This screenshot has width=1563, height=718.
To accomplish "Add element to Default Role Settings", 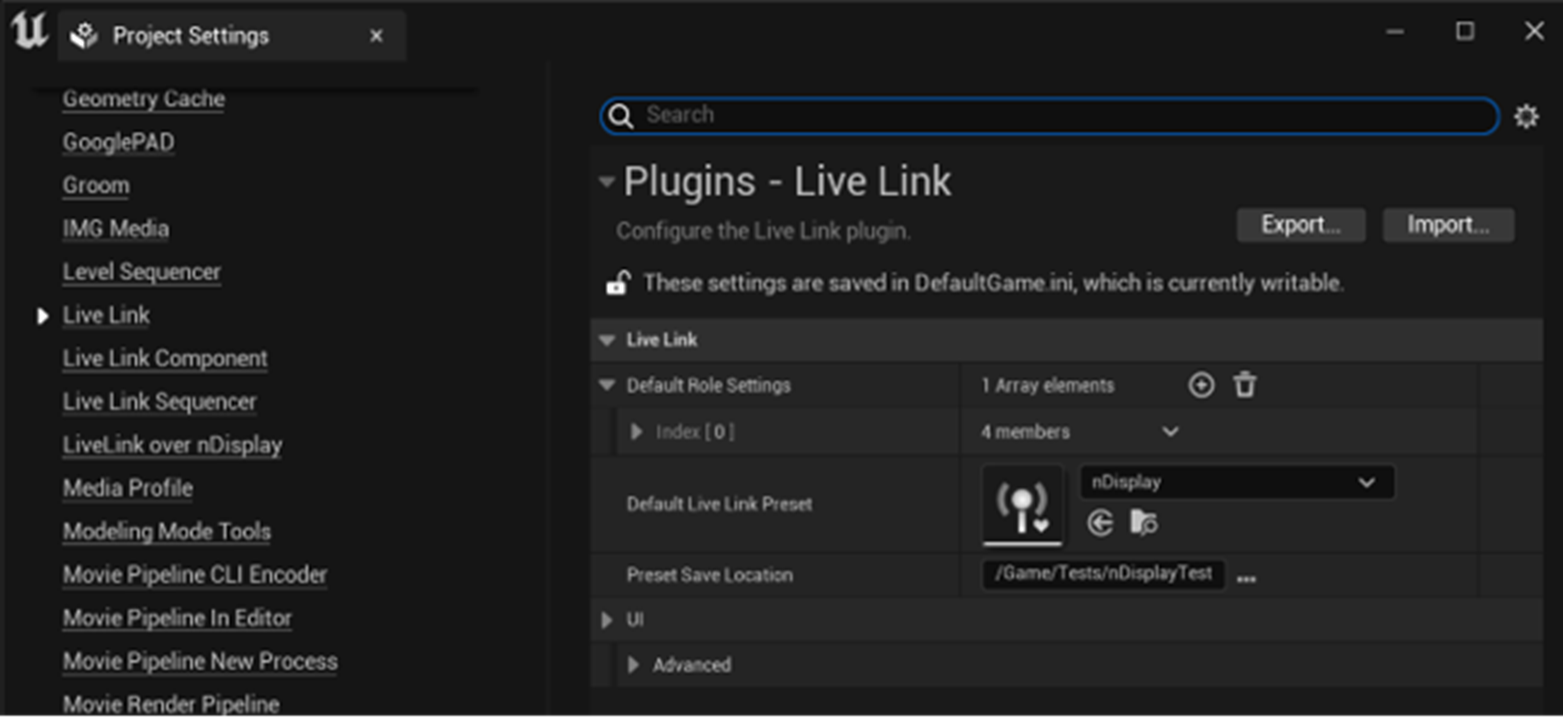I will click(1201, 385).
